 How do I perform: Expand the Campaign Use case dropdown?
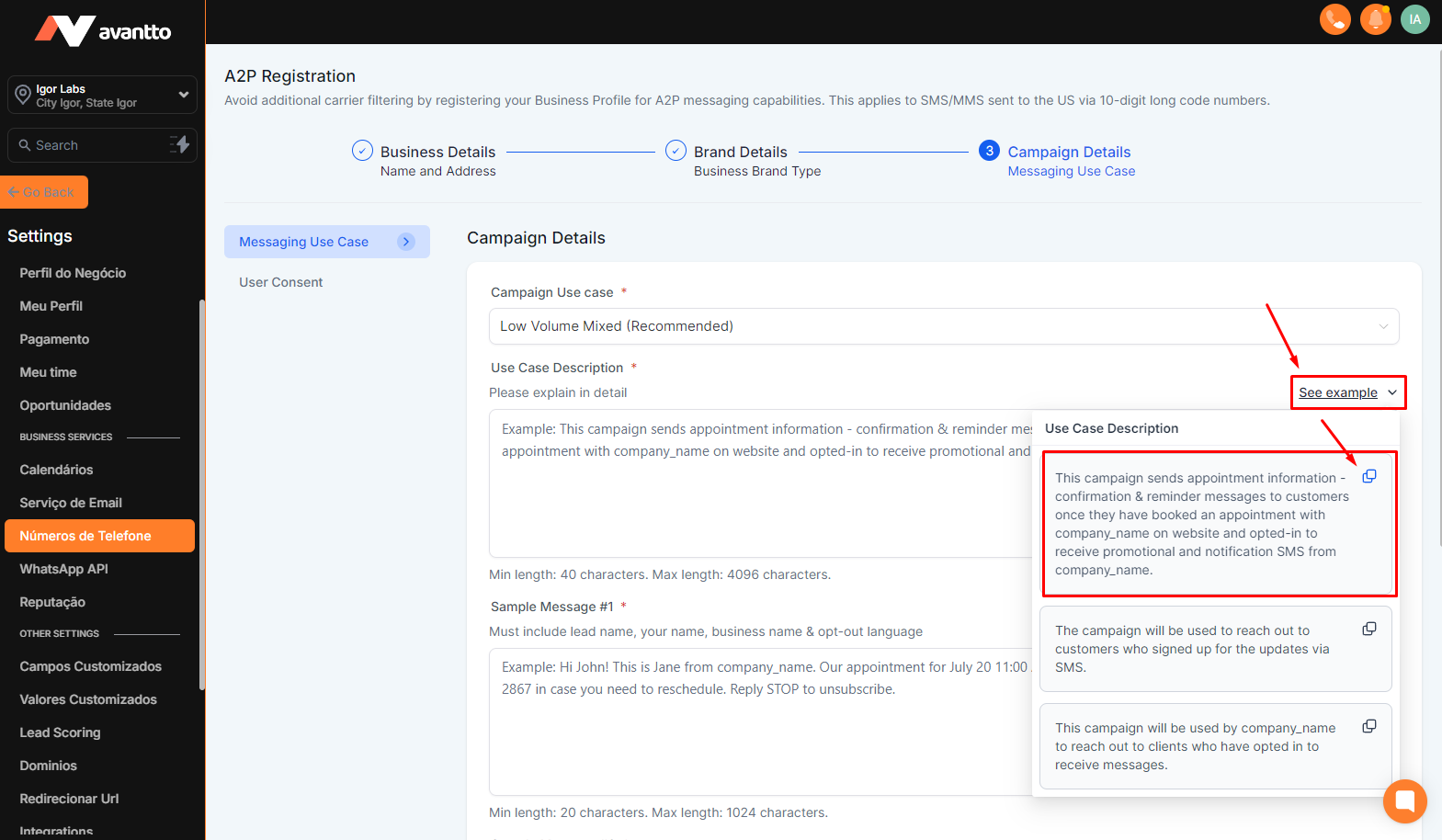coord(943,326)
